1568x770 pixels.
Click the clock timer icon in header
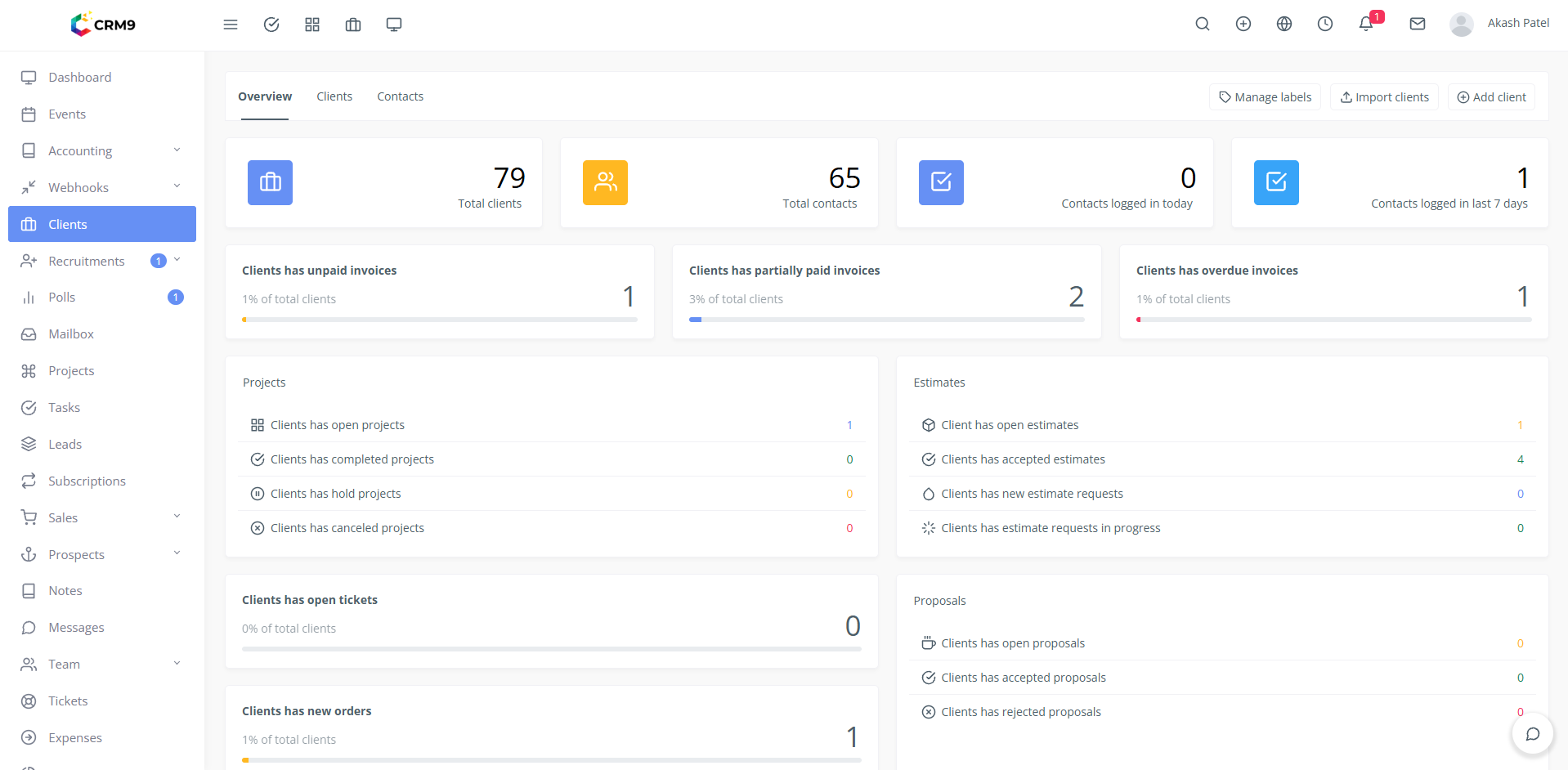(1324, 25)
